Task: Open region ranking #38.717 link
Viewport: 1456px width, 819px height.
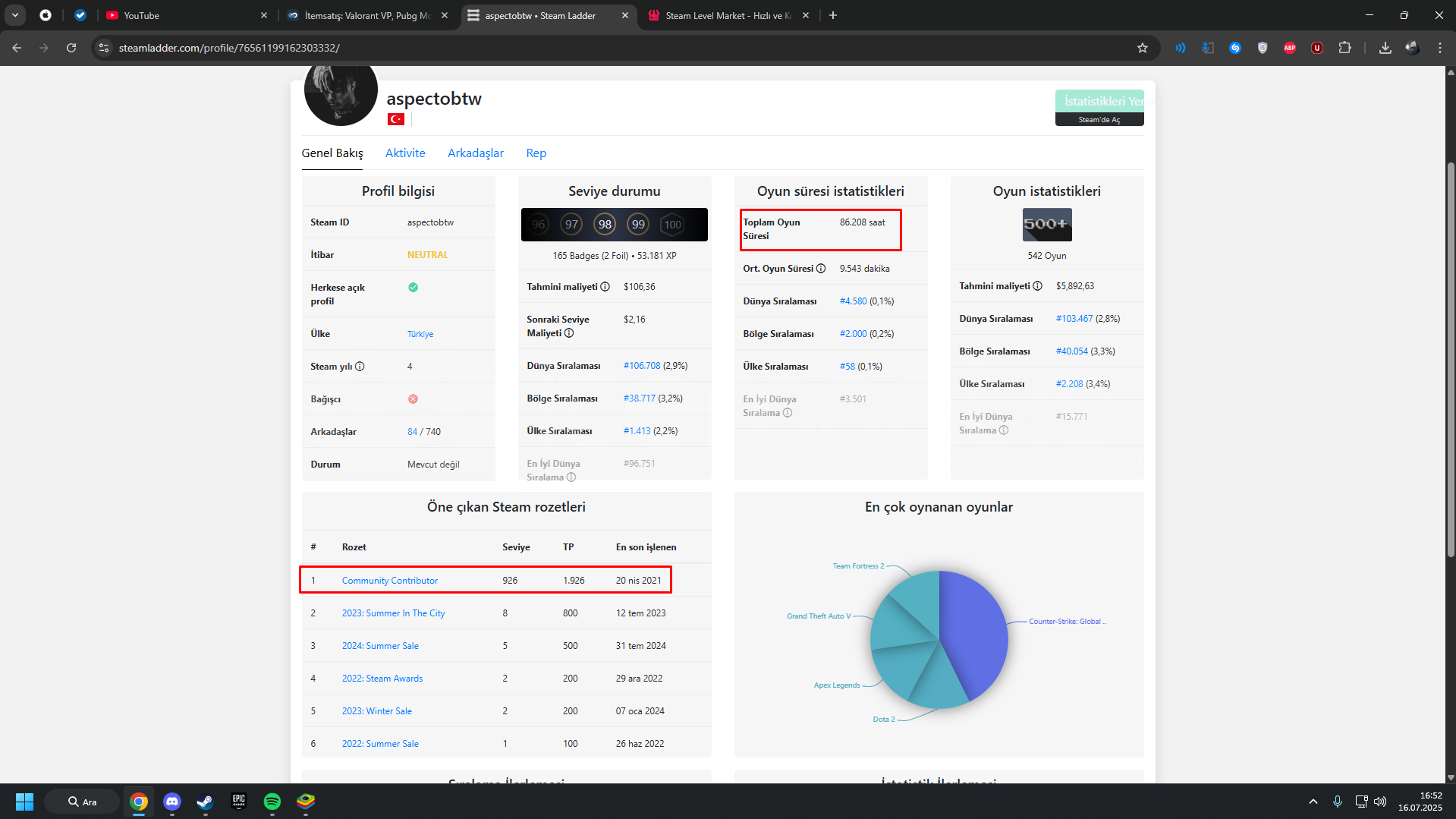Action: tap(640, 398)
